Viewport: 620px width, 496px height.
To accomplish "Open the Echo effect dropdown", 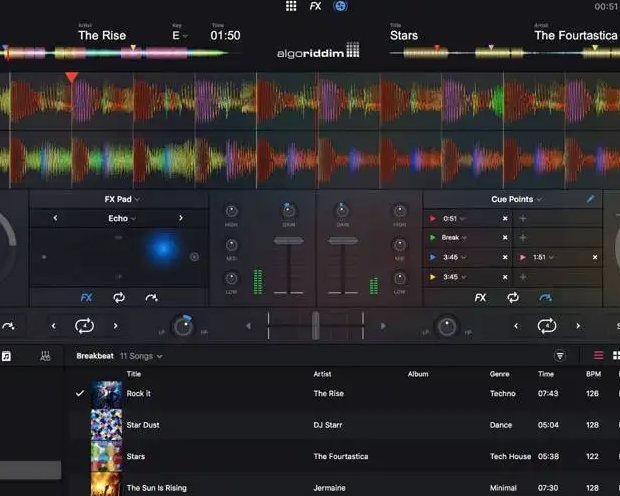I will point(122,218).
